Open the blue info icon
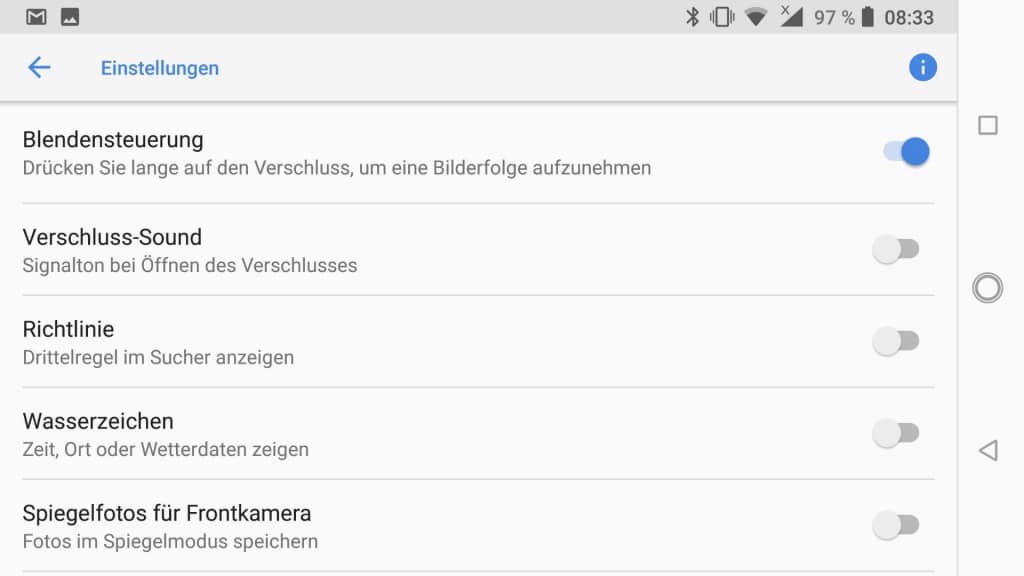Image resolution: width=1024 pixels, height=576 pixels. [x=922, y=68]
